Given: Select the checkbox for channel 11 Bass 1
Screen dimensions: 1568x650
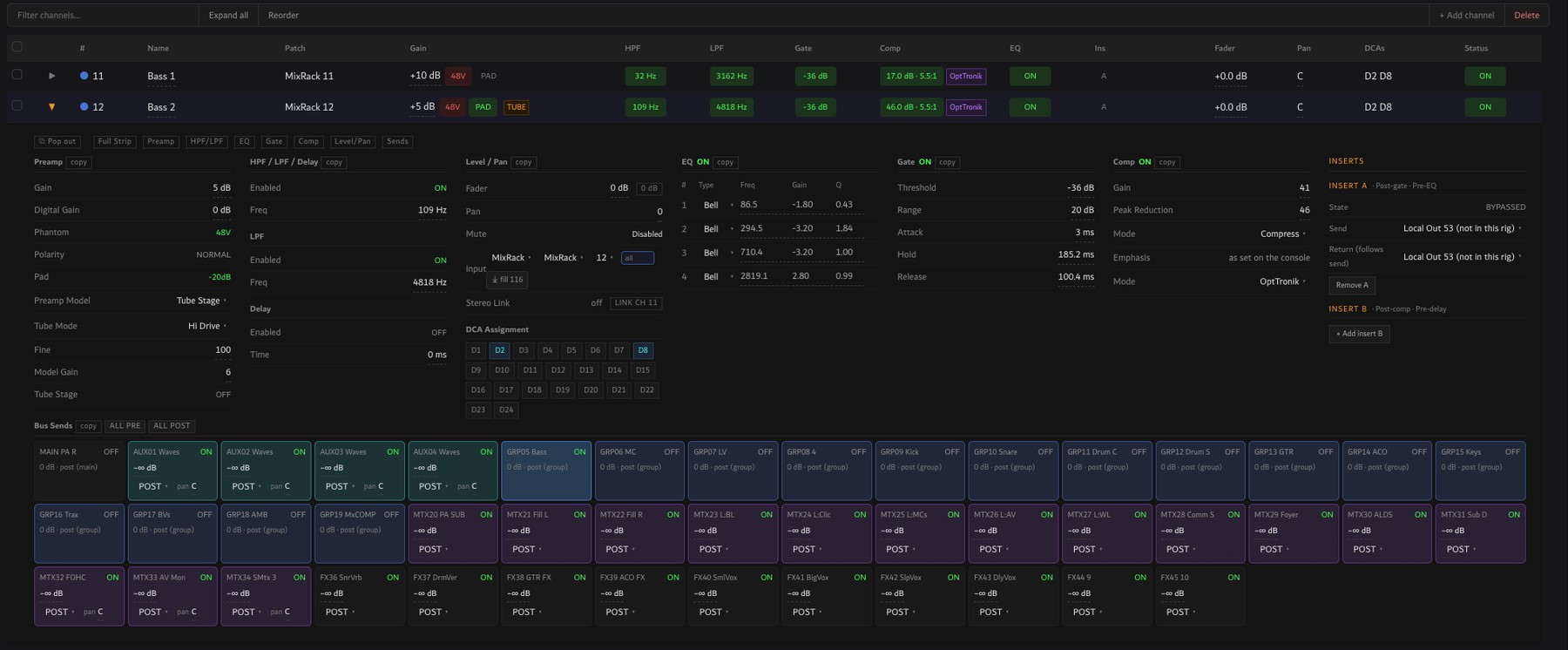Looking at the screenshot, I should (x=17, y=75).
